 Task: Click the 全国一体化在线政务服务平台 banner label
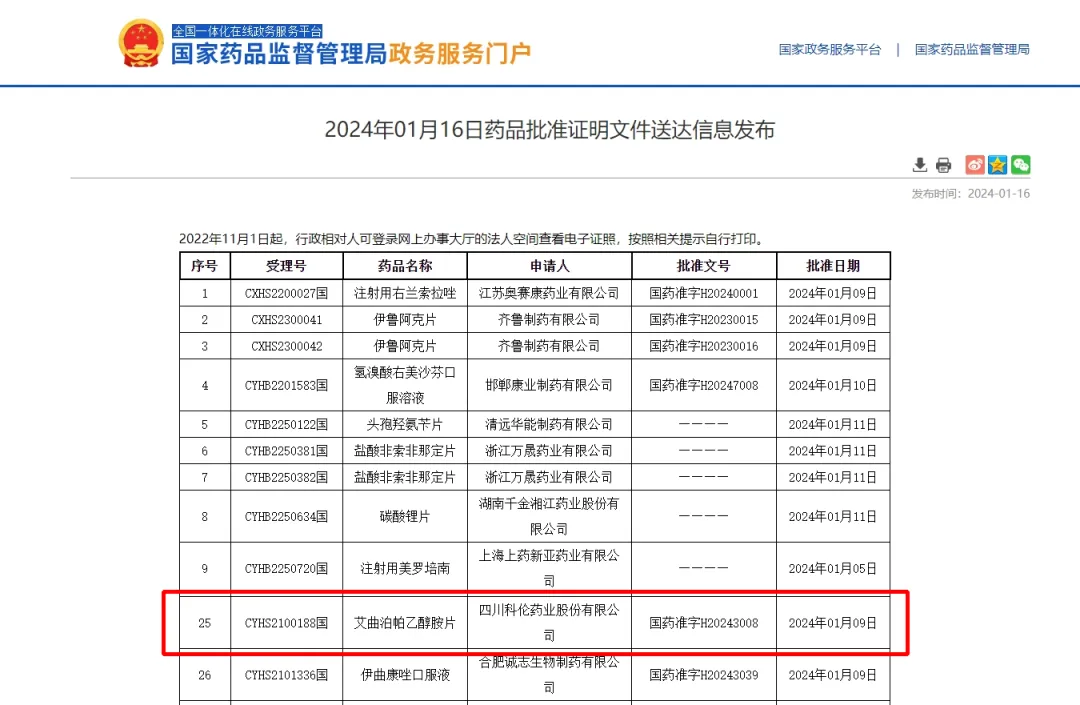pos(247,31)
